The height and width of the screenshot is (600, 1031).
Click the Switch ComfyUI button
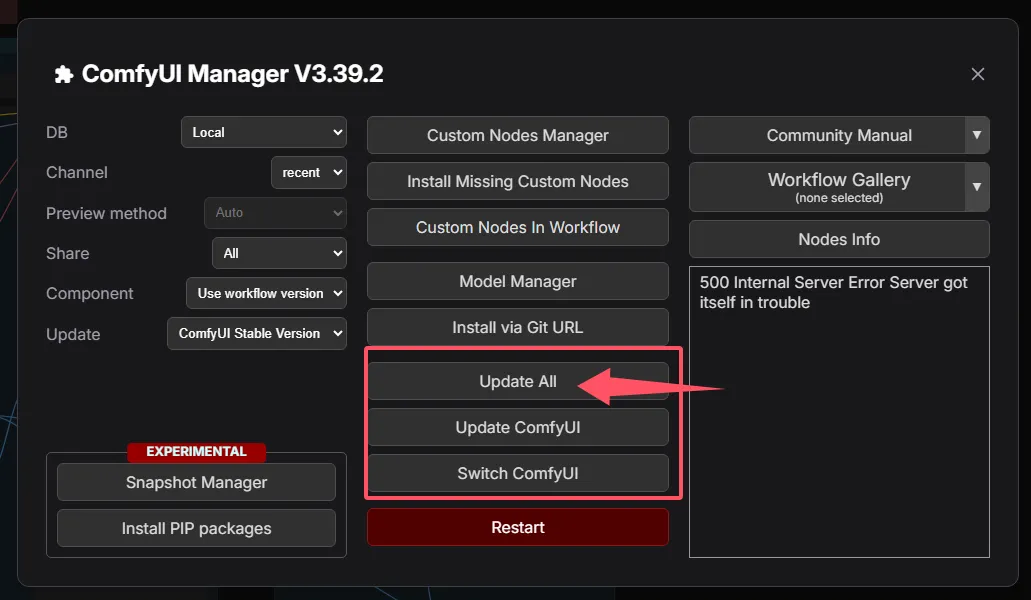tap(517, 473)
